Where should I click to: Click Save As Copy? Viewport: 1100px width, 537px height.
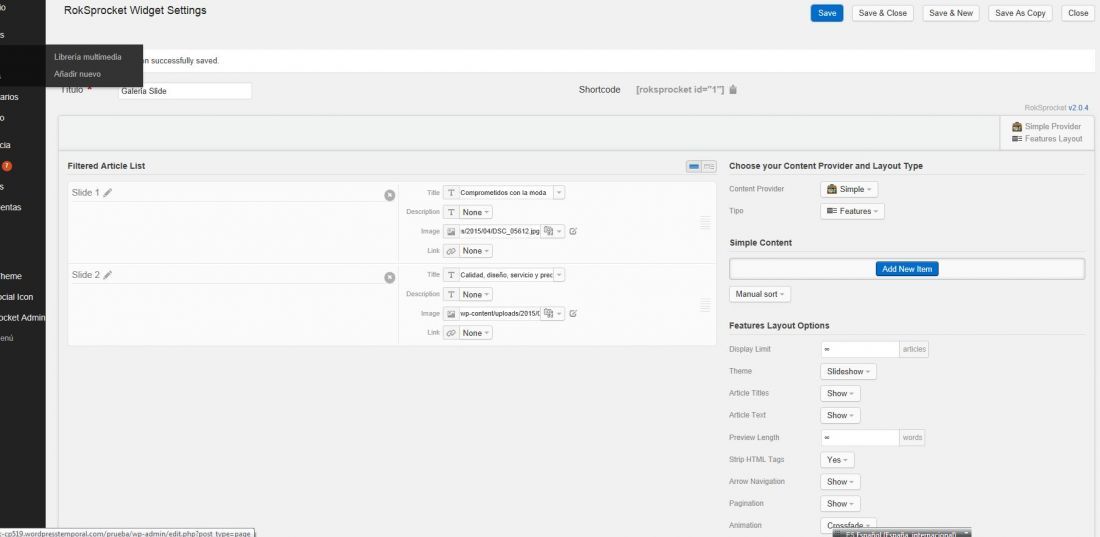1020,13
